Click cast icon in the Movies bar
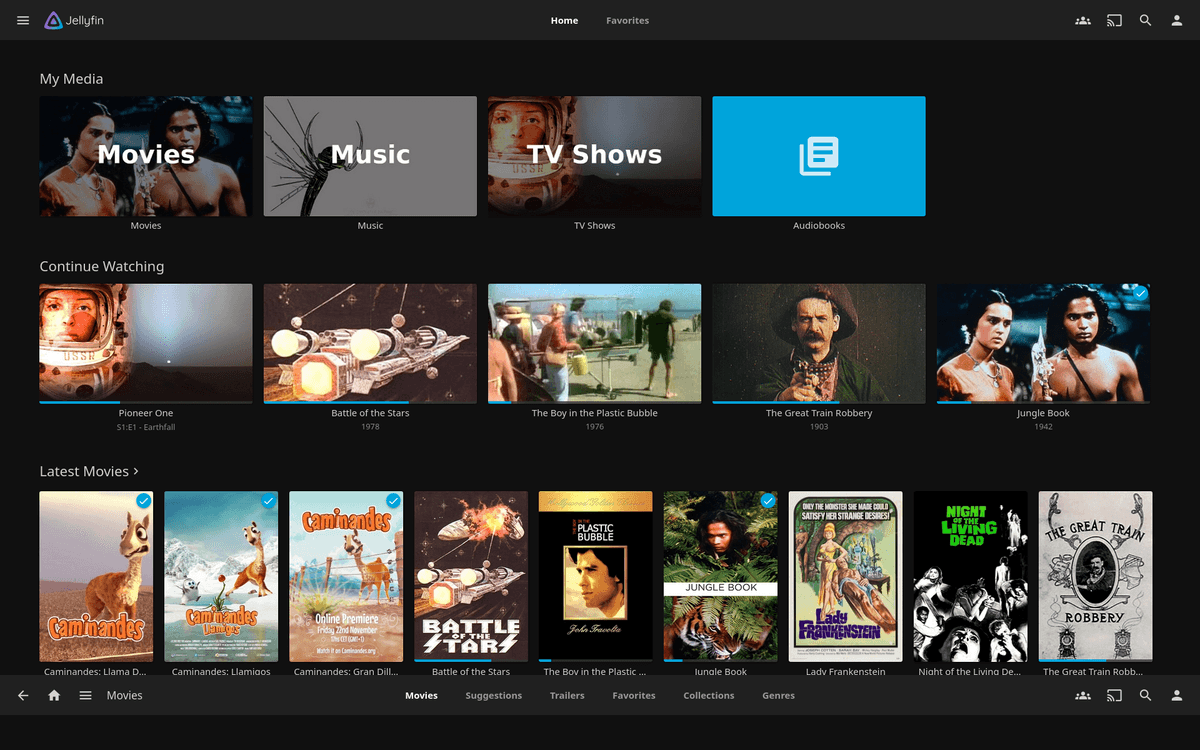The image size is (1200, 750). [x=1114, y=695]
